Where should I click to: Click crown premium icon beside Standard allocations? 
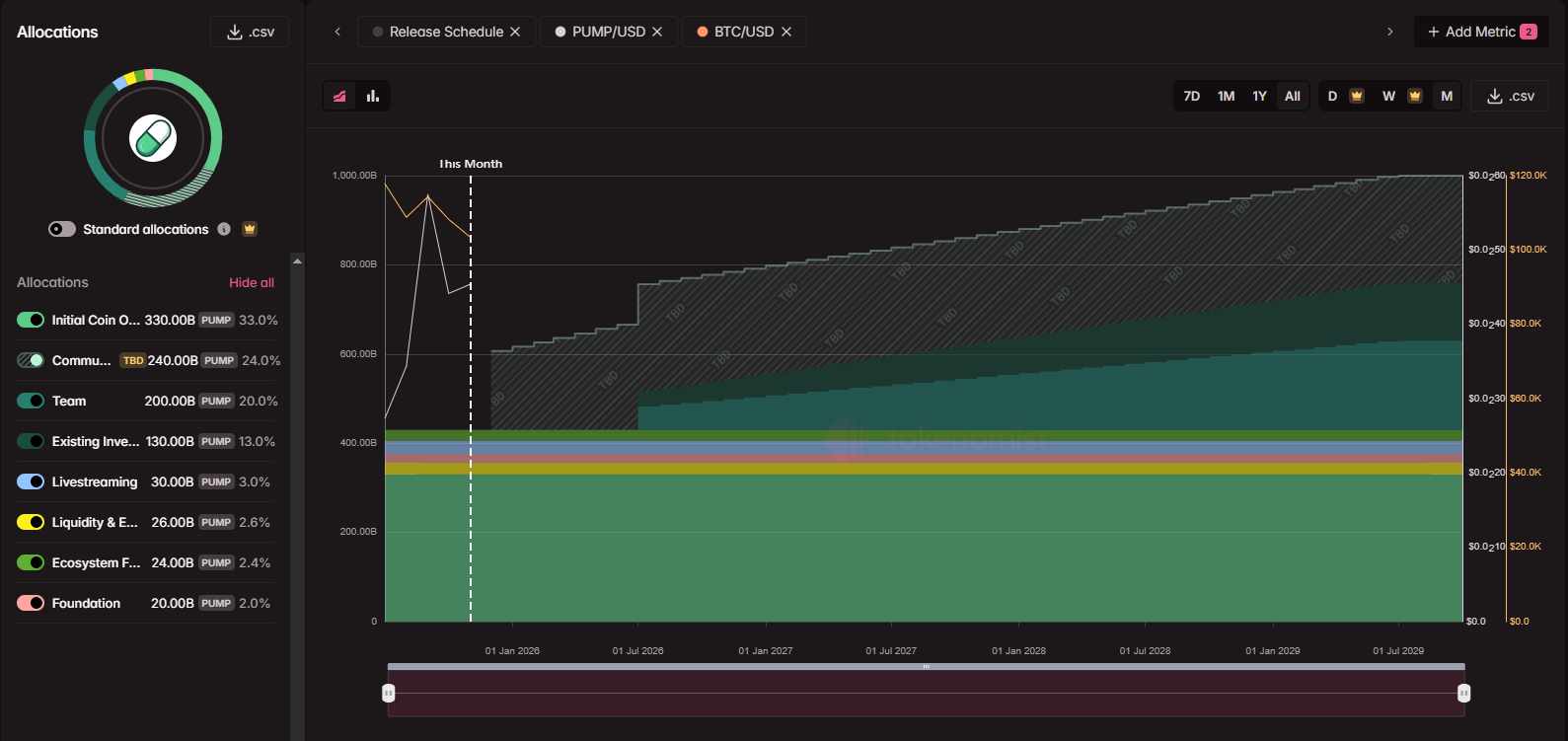point(250,229)
